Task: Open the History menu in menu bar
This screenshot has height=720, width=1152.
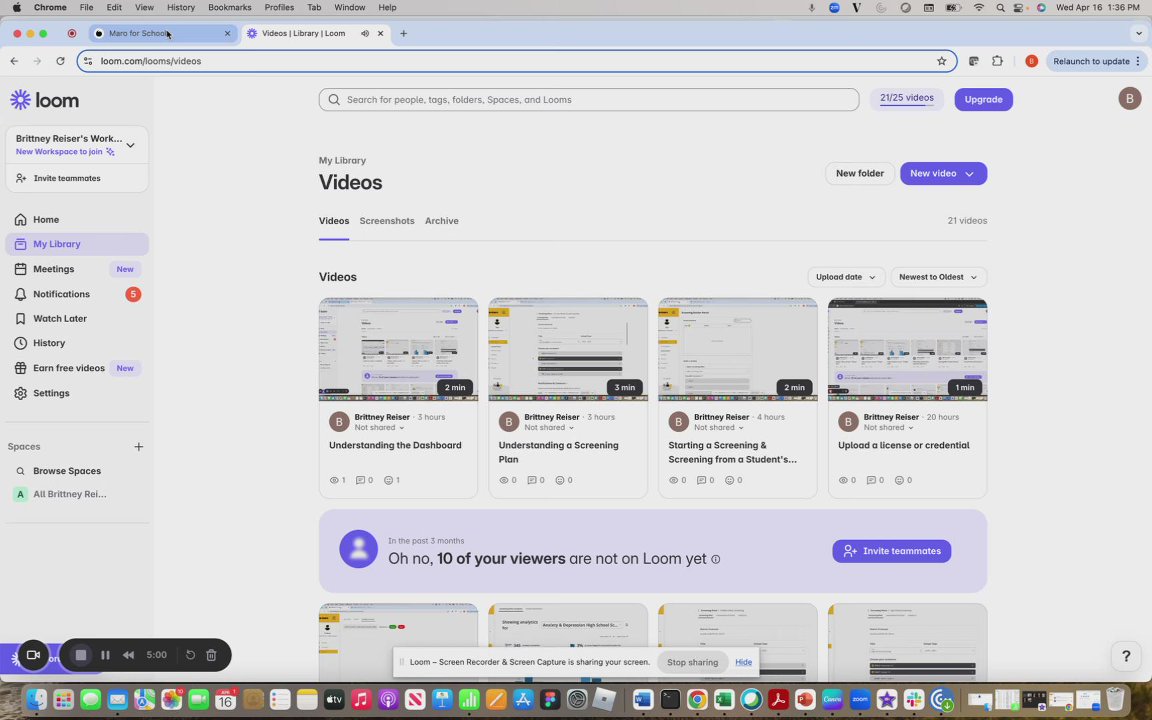Action: pyautogui.click(x=181, y=7)
